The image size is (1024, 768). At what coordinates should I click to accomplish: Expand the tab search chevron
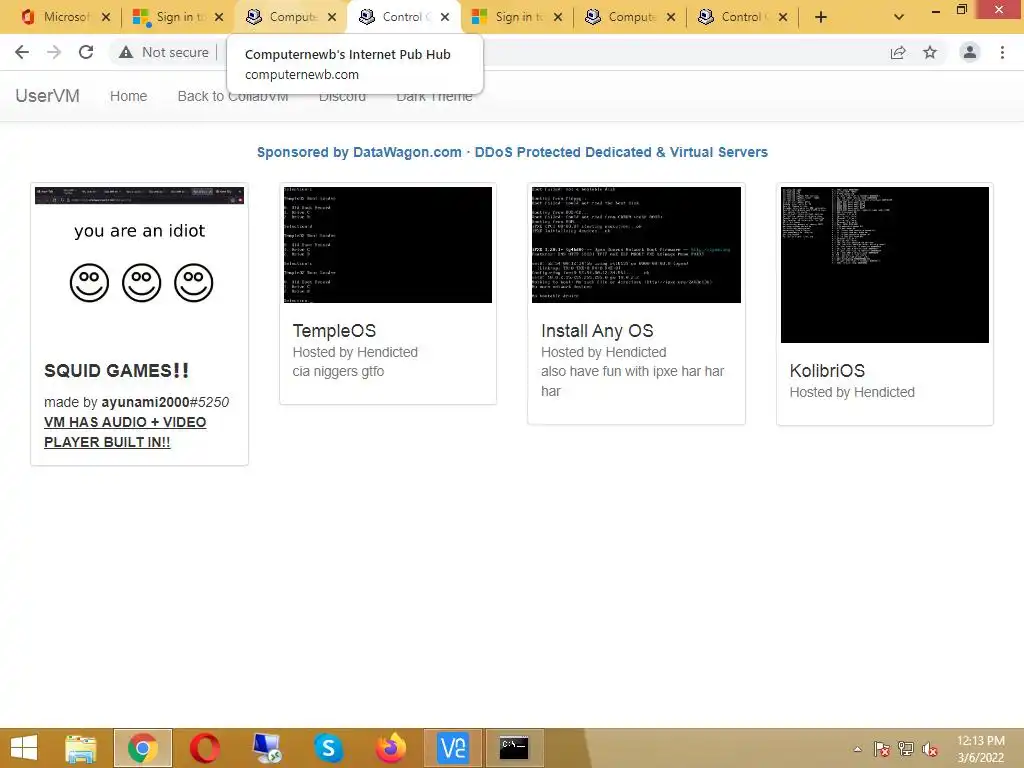[899, 17]
